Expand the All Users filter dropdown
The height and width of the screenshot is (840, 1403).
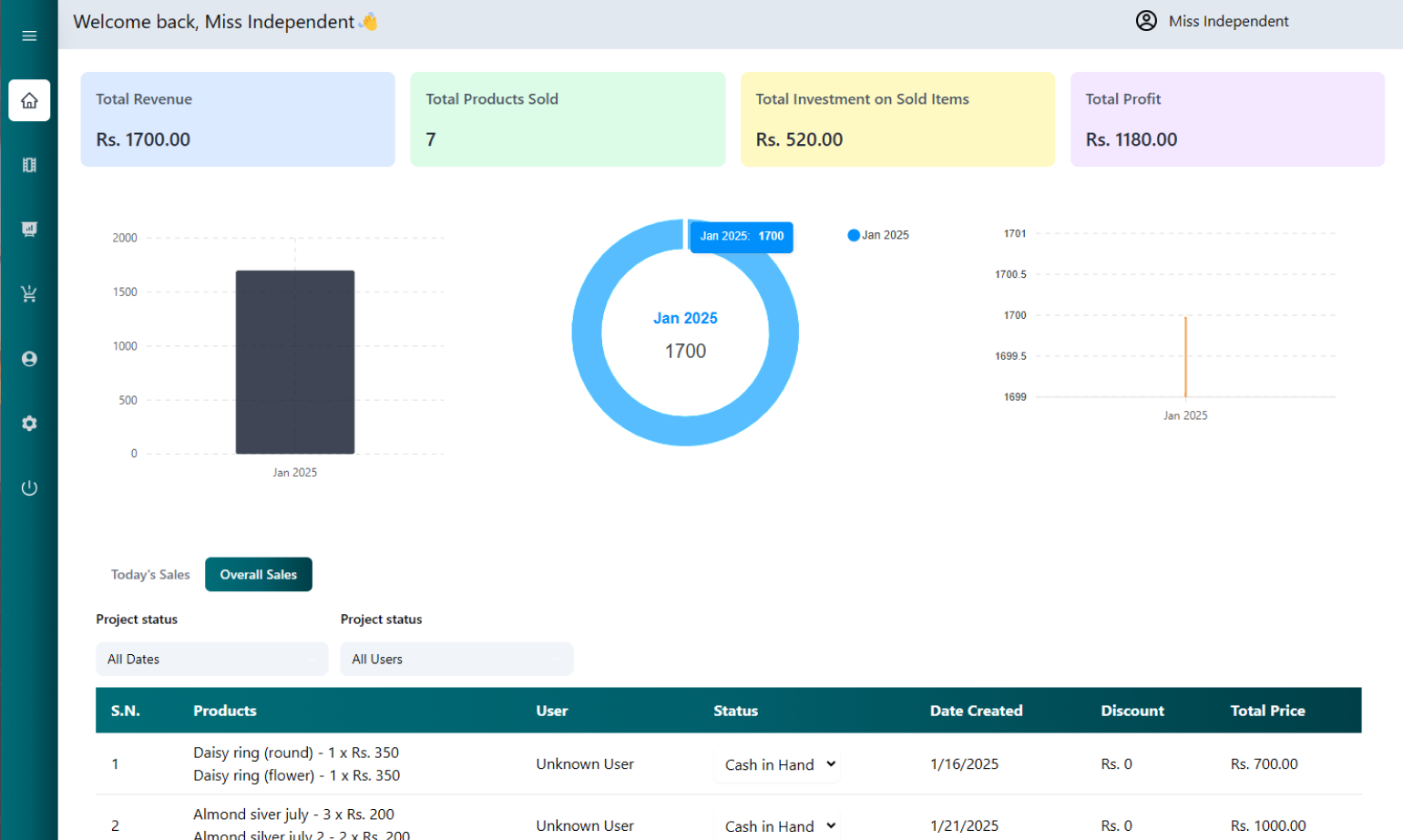coord(456,659)
